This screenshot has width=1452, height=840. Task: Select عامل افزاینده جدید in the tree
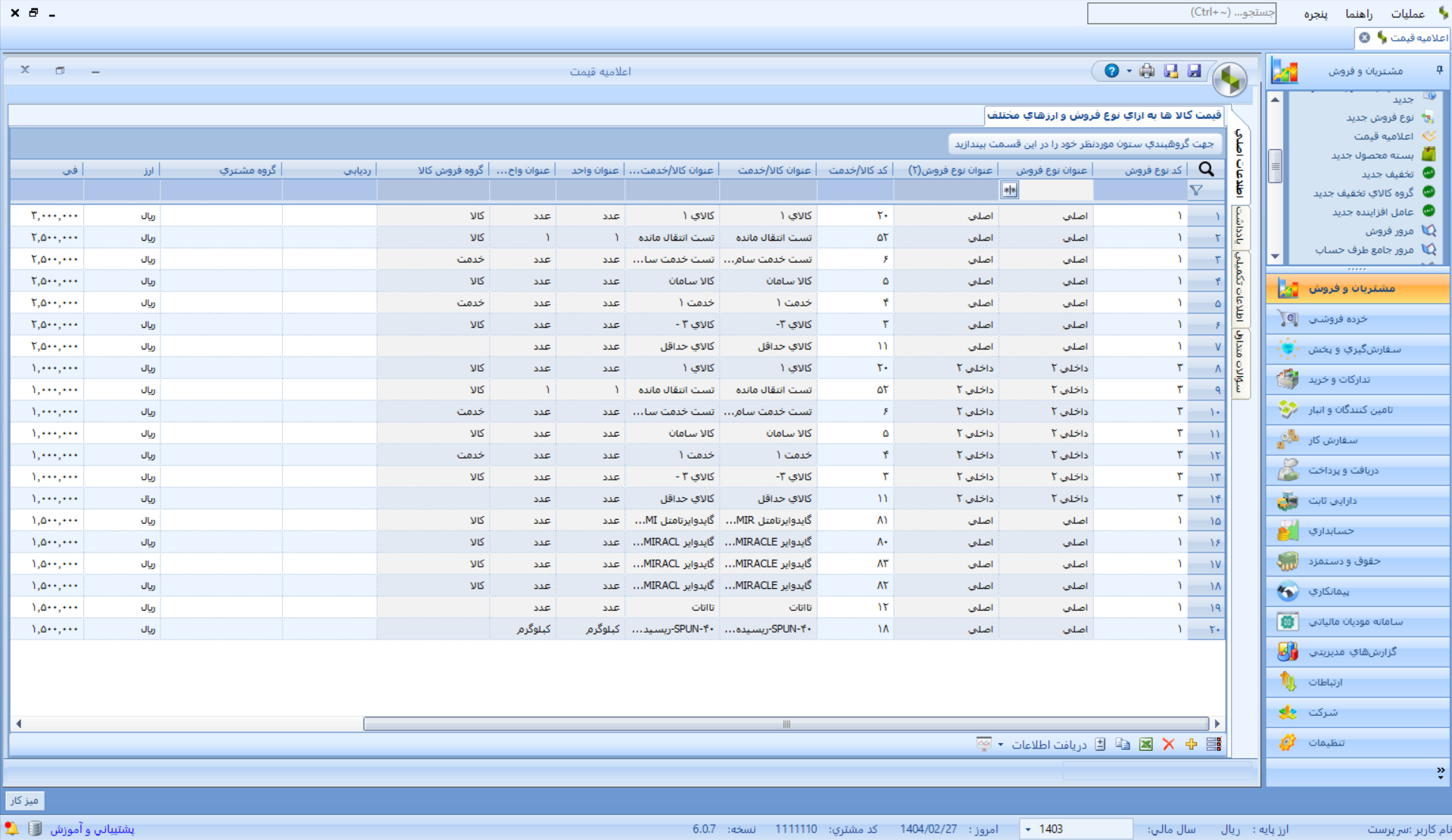point(1373,212)
